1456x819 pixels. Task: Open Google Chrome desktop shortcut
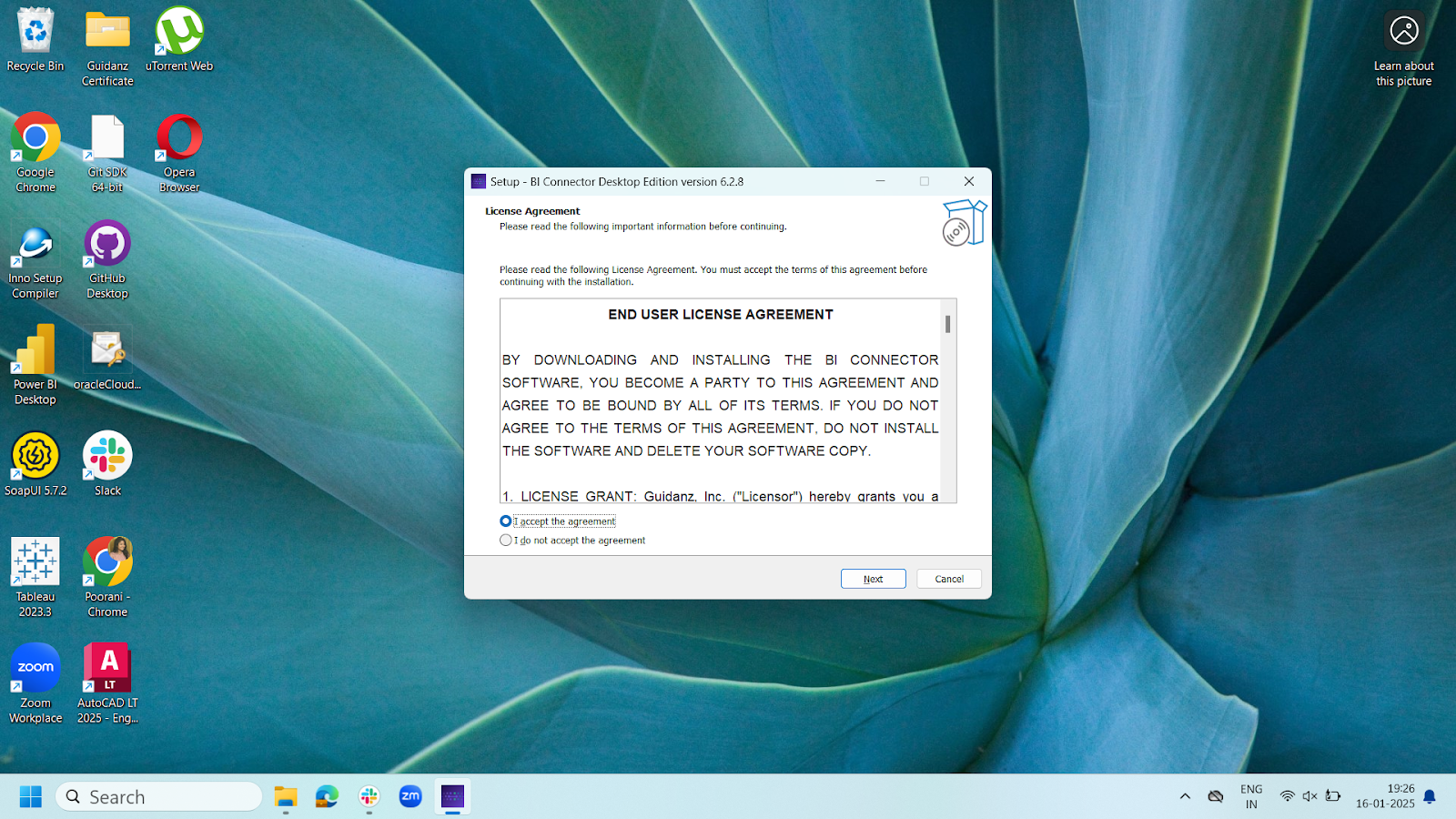pyautogui.click(x=35, y=153)
